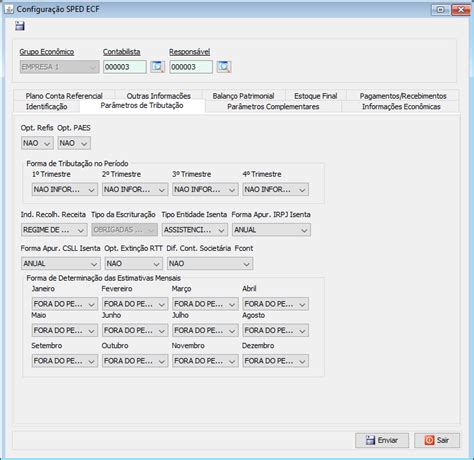Open the 4º Trimestre taxation dropdown

click(276, 189)
